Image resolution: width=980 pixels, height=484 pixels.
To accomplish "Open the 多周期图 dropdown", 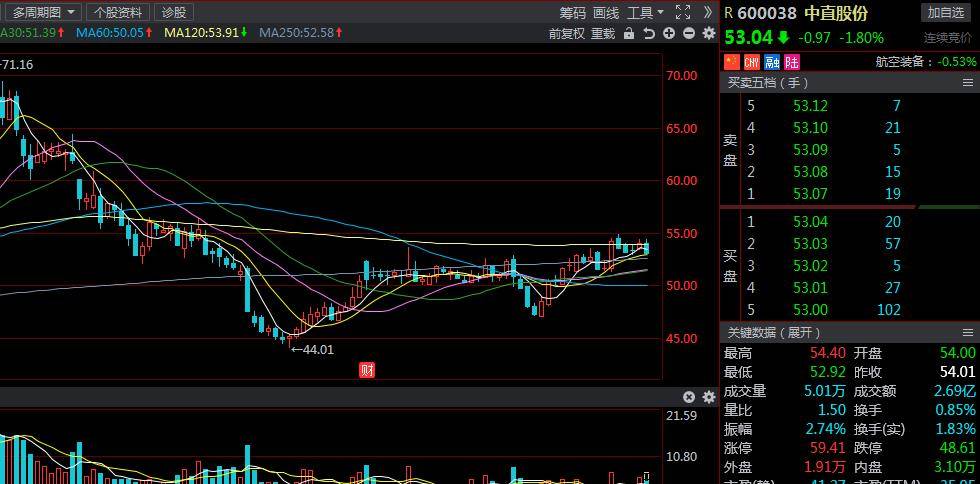I will 43,12.
